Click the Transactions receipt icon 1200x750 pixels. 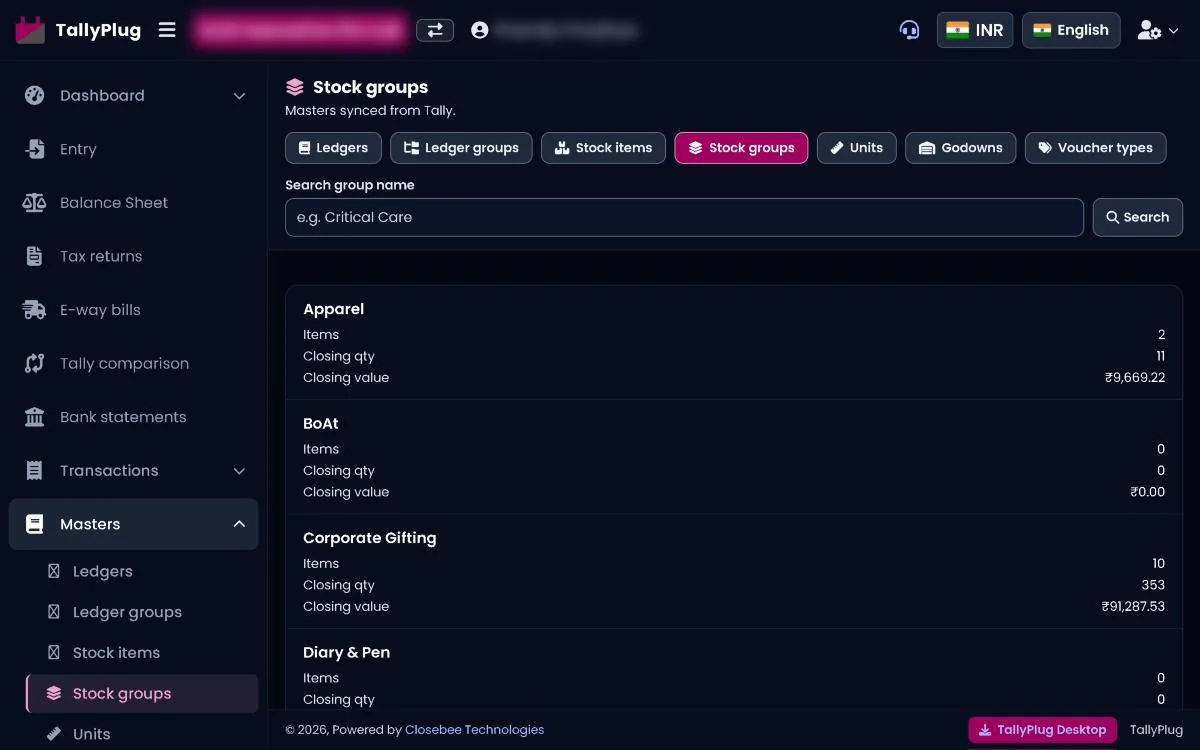coord(35,470)
